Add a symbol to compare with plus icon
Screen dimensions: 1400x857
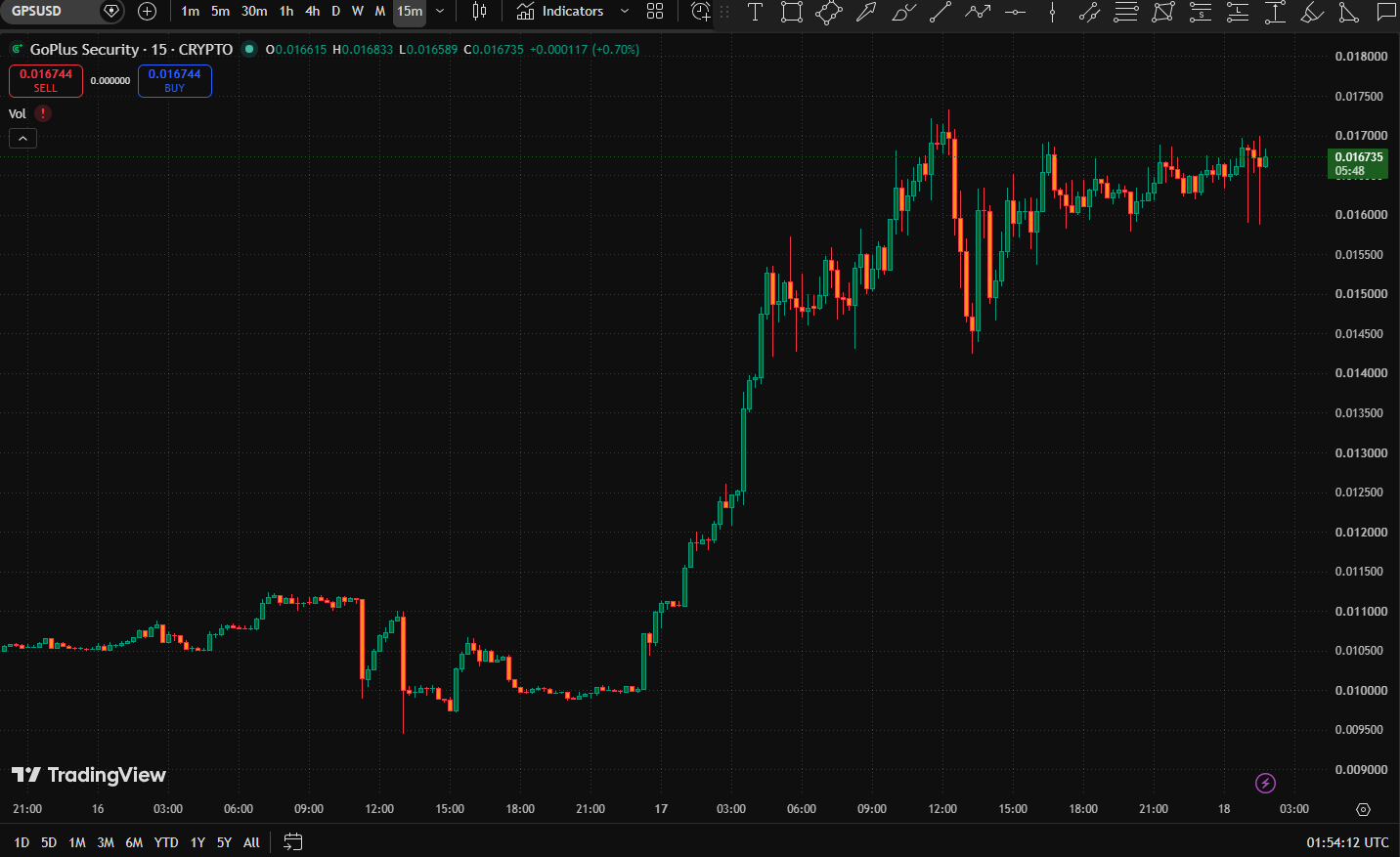[x=148, y=12]
